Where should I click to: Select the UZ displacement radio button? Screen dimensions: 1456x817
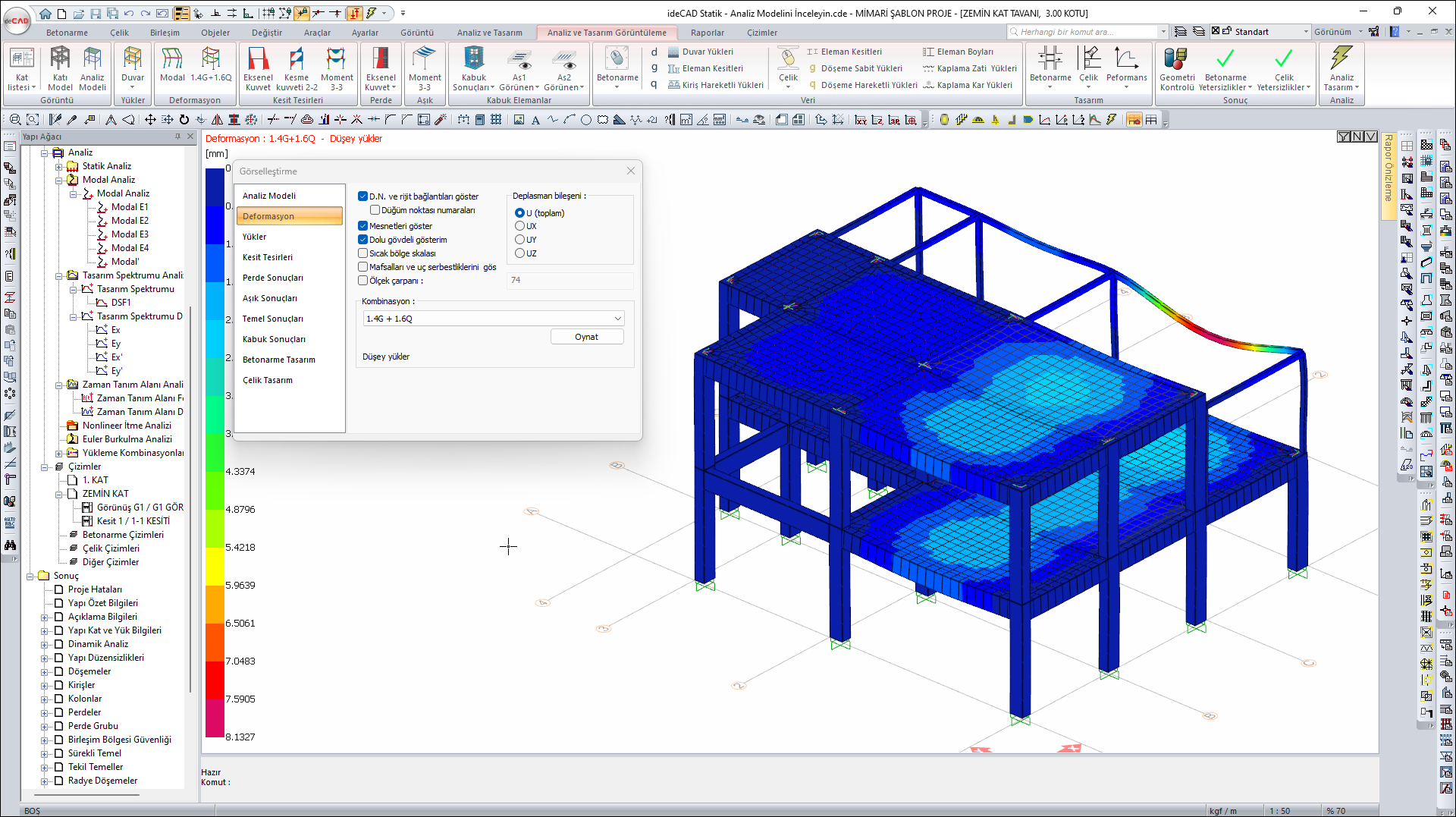[x=519, y=253]
